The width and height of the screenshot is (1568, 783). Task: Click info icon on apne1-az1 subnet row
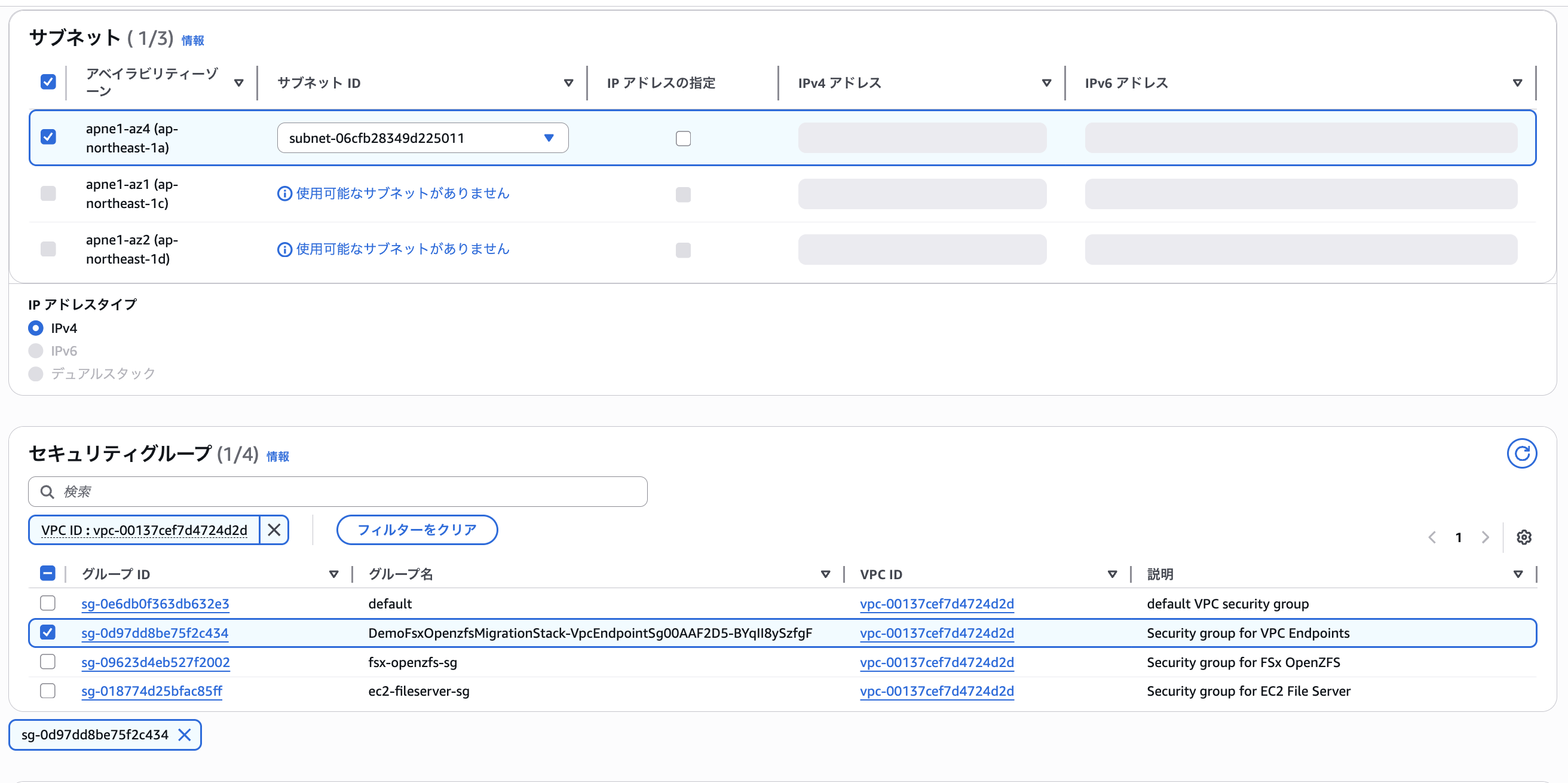[284, 193]
